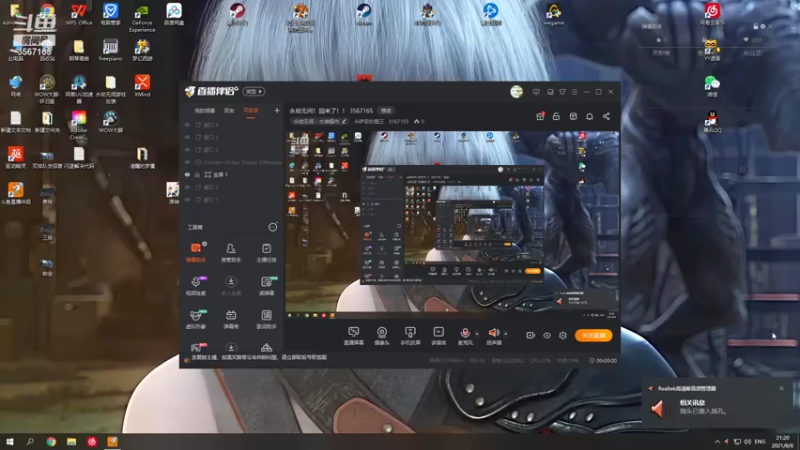Open the funnel icon in title bar
This screenshot has height=450, width=800.
[x=562, y=92]
